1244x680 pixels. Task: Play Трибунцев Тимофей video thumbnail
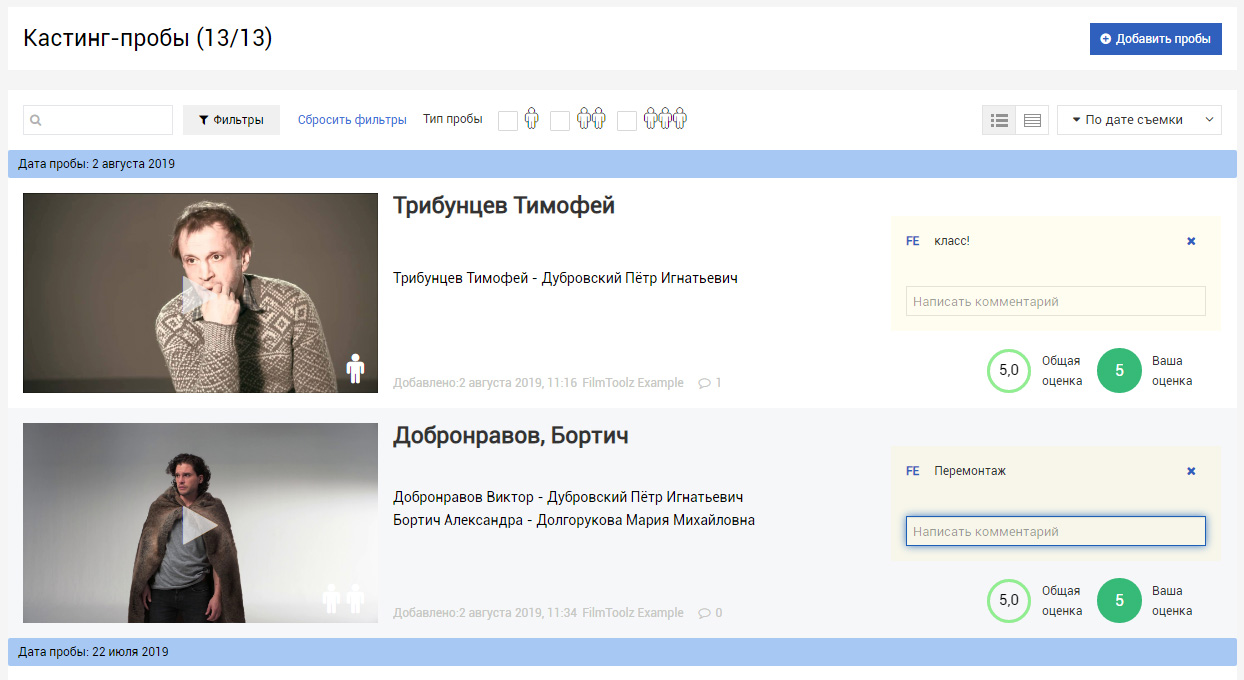[200, 293]
